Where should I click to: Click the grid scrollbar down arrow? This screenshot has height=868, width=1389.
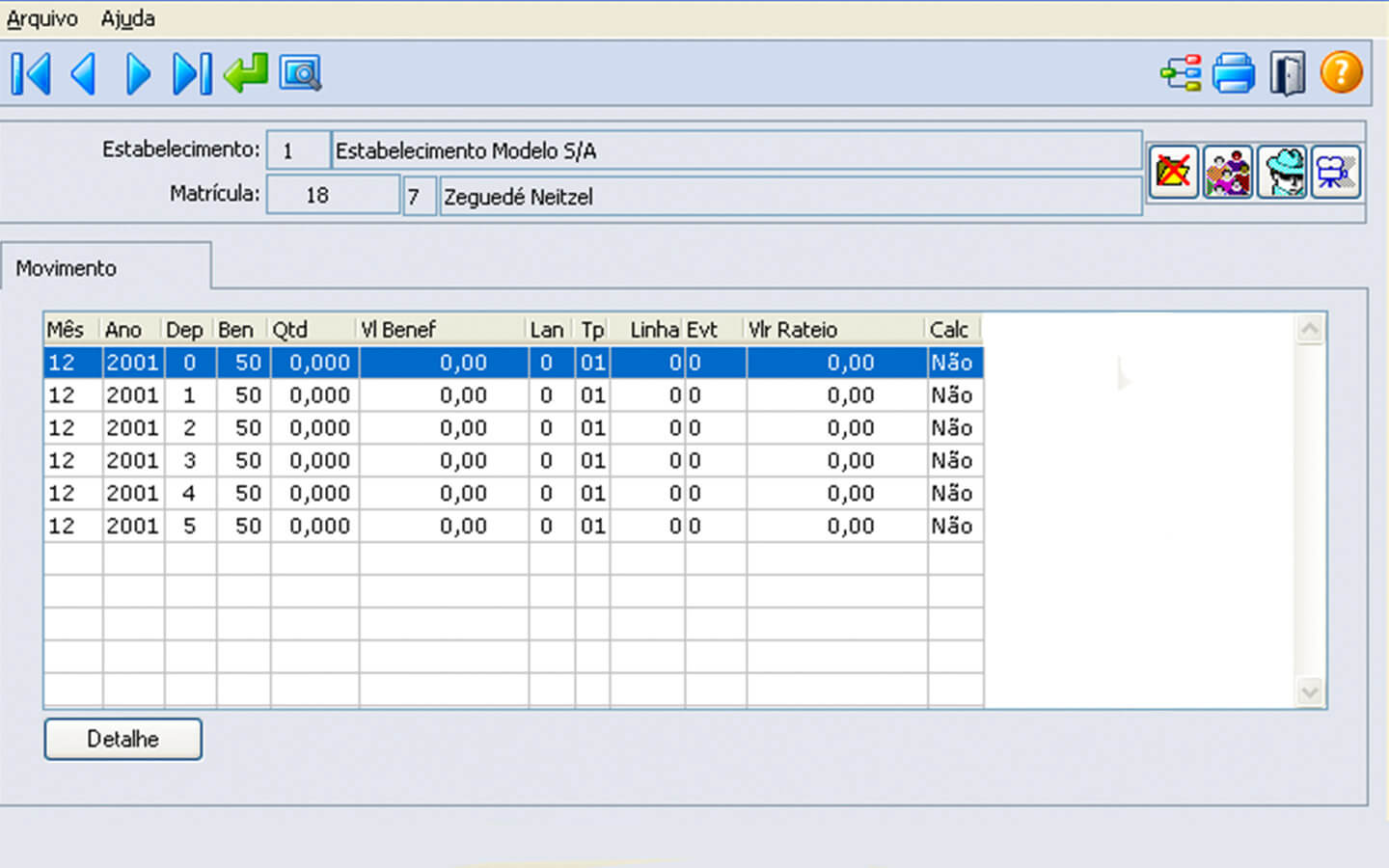1309,692
